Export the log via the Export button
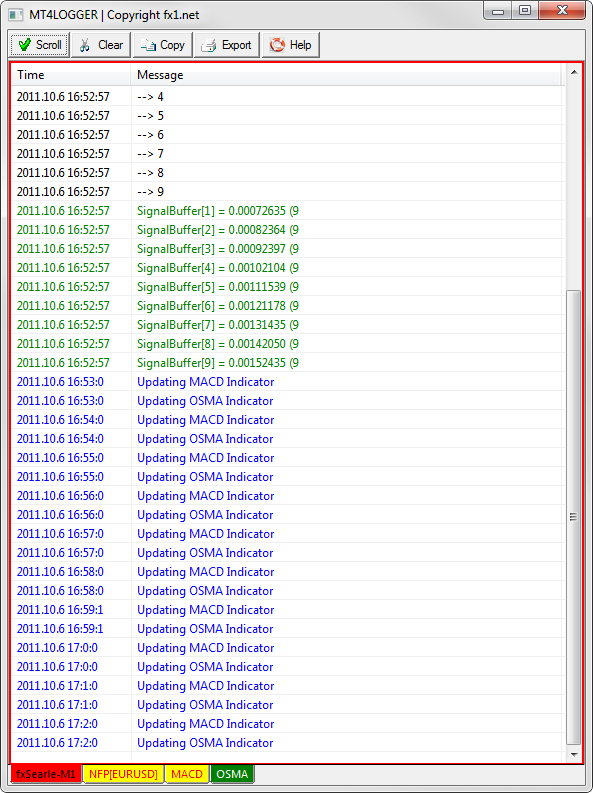The image size is (593, 793). click(x=226, y=45)
